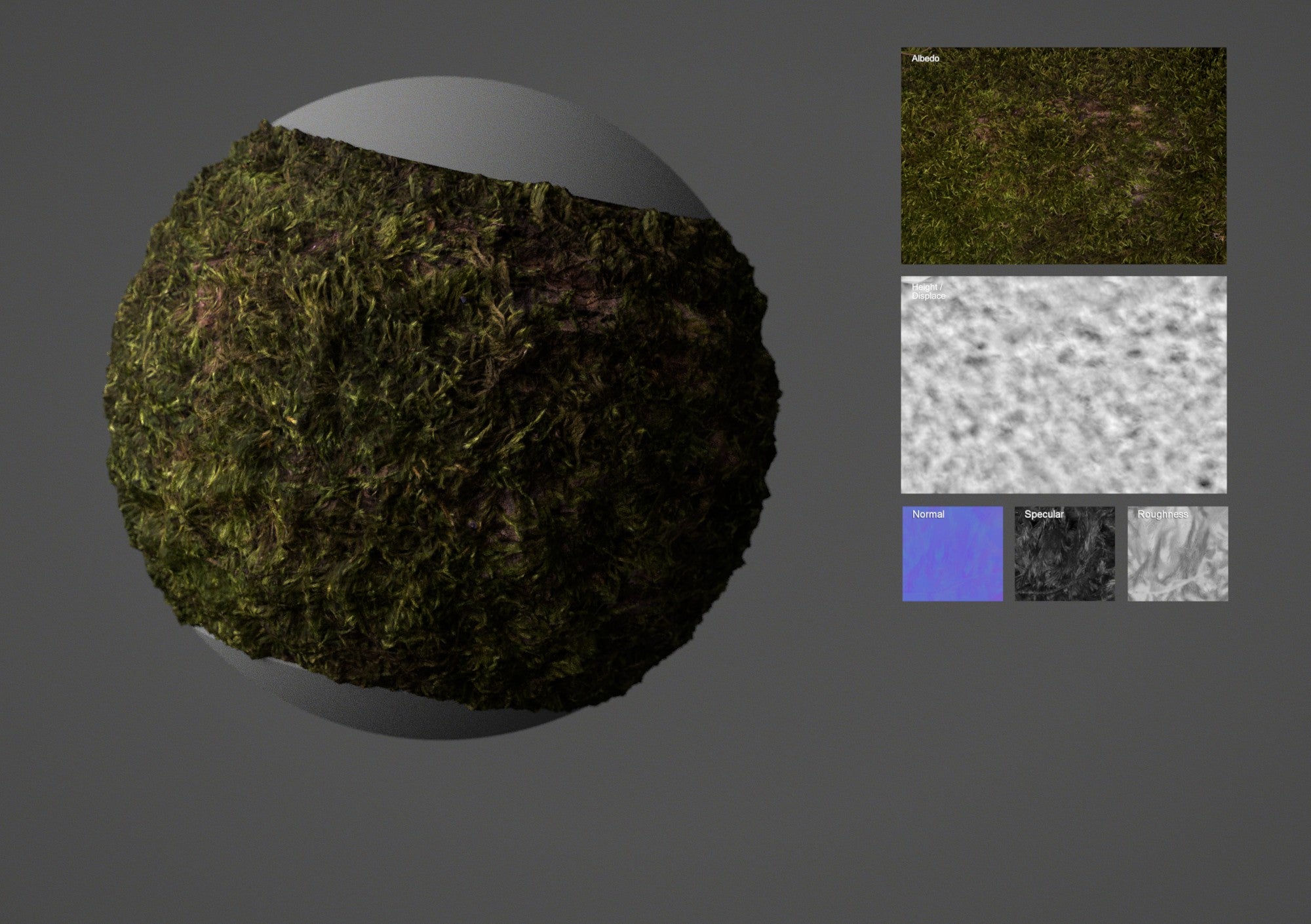
Task: Click the 'Albedo' label text
Action: [x=925, y=58]
